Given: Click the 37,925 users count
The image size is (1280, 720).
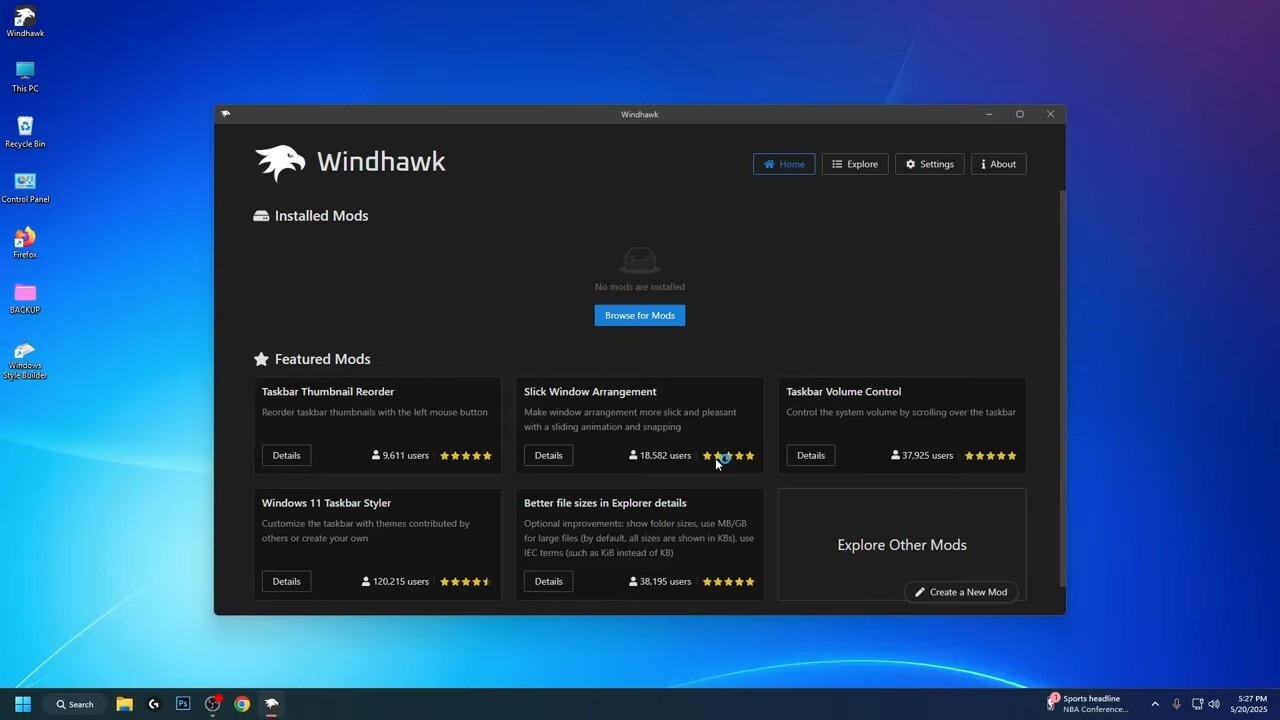Looking at the screenshot, I should (x=922, y=456).
